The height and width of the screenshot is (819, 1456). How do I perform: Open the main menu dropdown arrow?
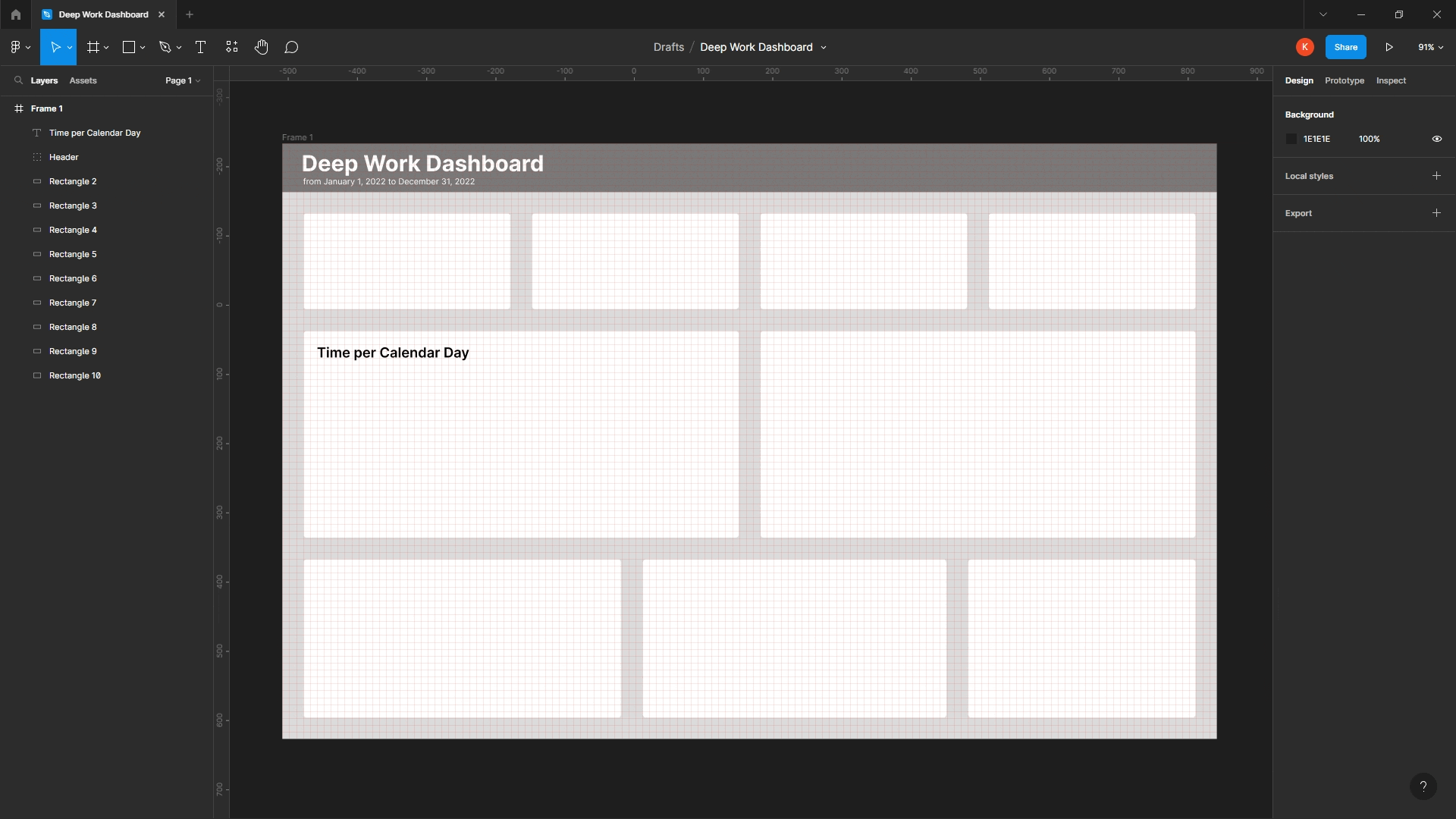point(28,47)
